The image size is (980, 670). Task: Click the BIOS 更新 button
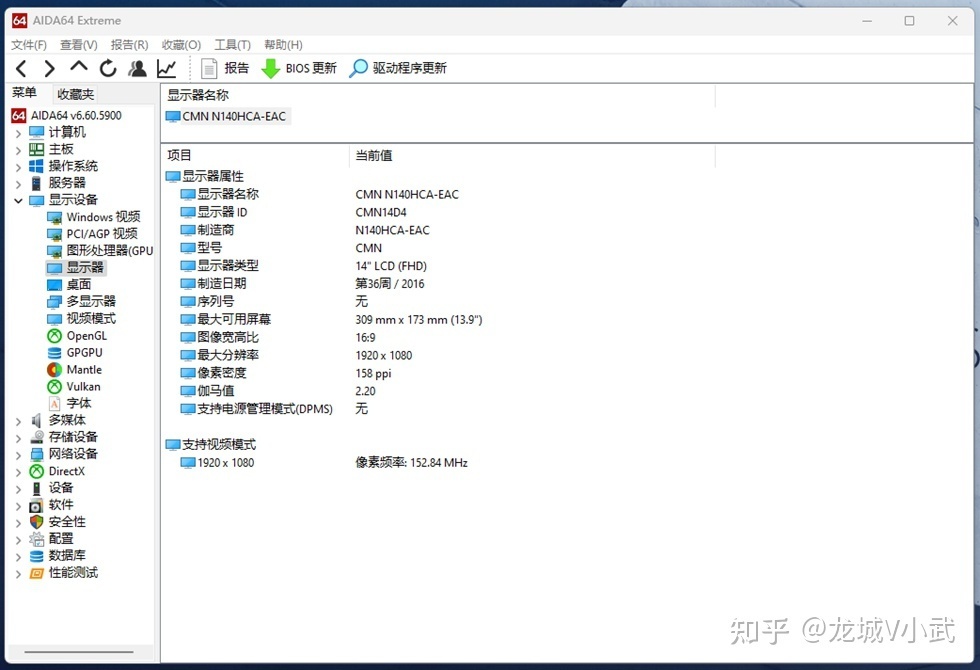pyautogui.click(x=299, y=68)
